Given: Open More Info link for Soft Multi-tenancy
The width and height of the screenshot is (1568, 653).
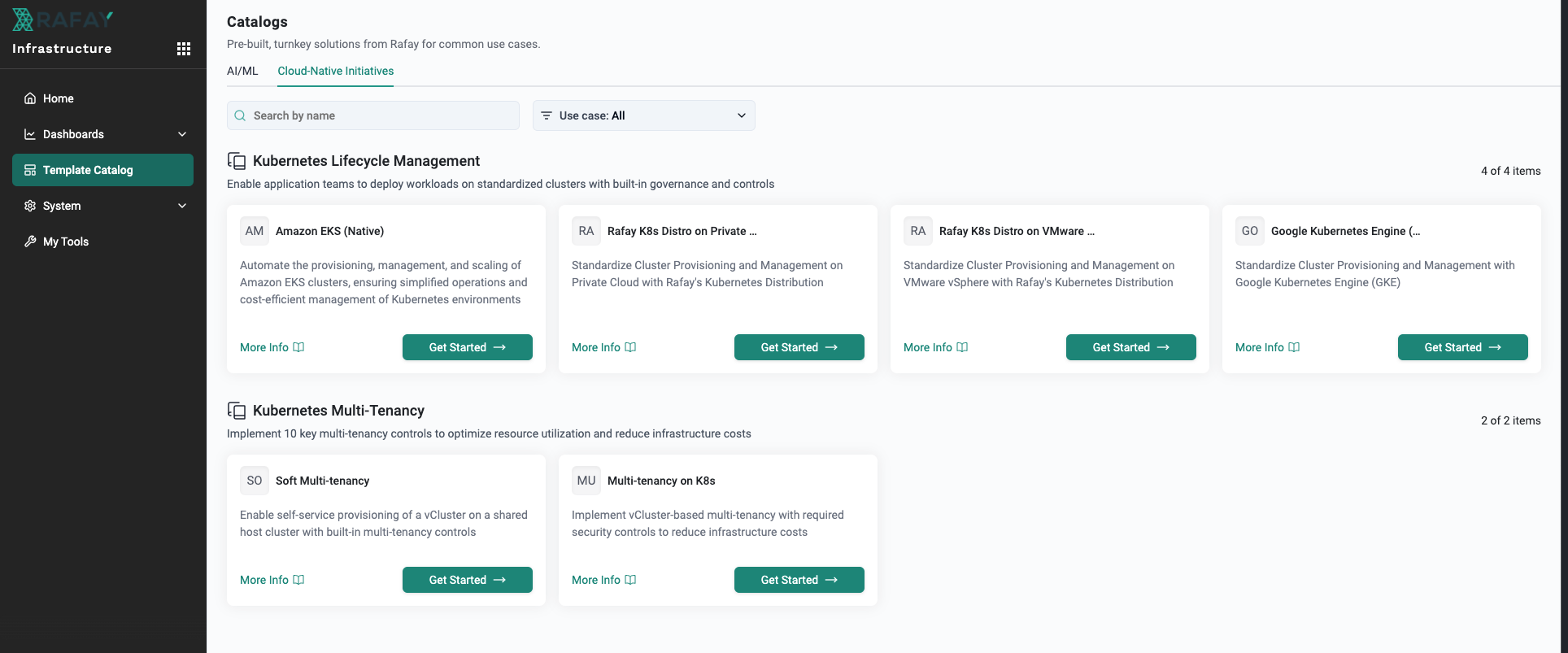Looking at the screenshot, I should [x=272, y=580].
